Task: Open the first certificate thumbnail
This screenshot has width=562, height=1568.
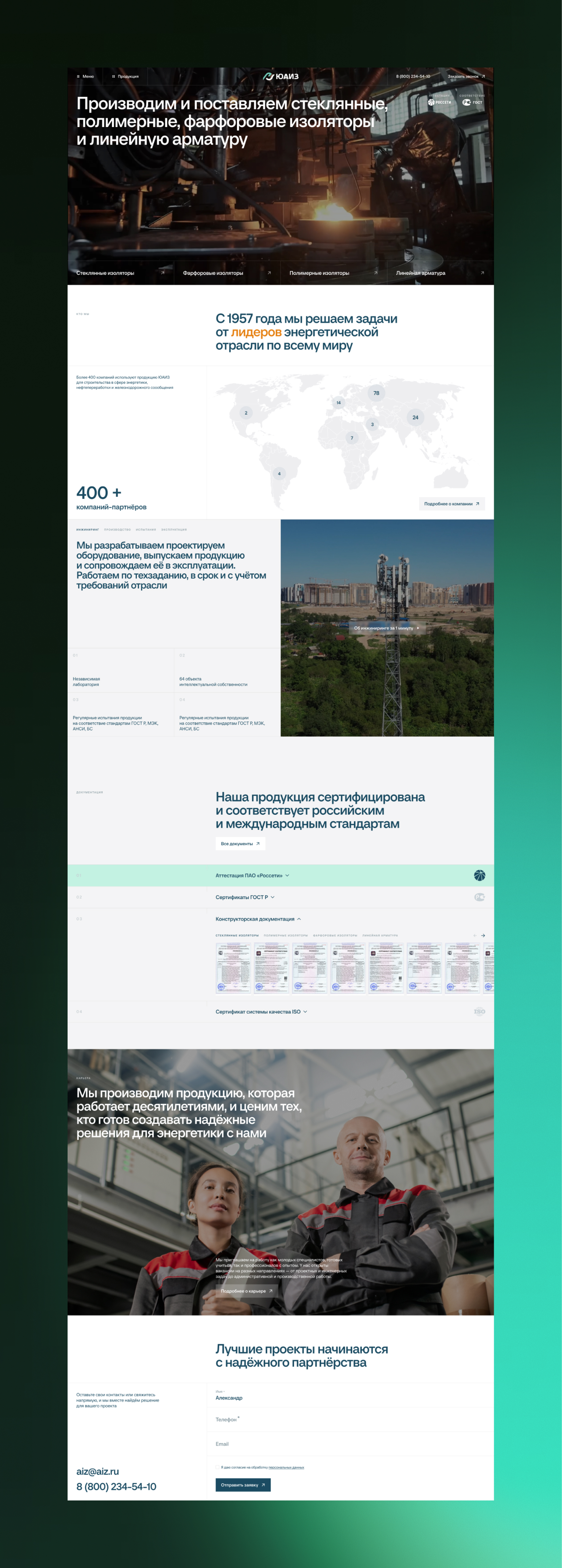Action: (x=233, y=968)
